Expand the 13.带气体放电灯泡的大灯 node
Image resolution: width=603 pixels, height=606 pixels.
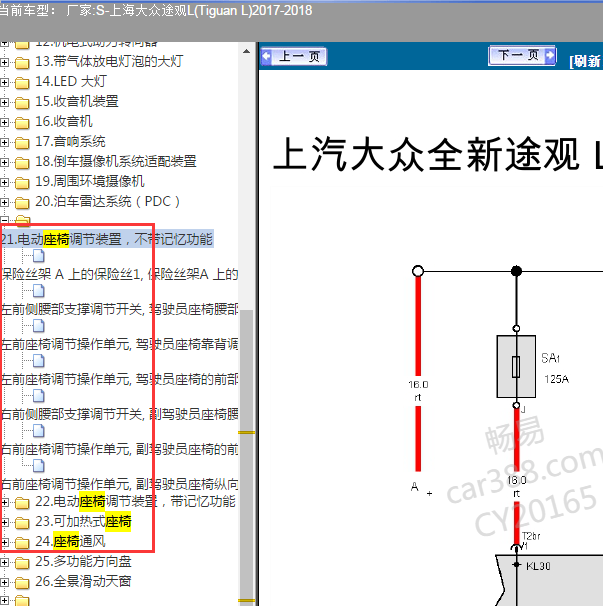[x=4, y=62]
